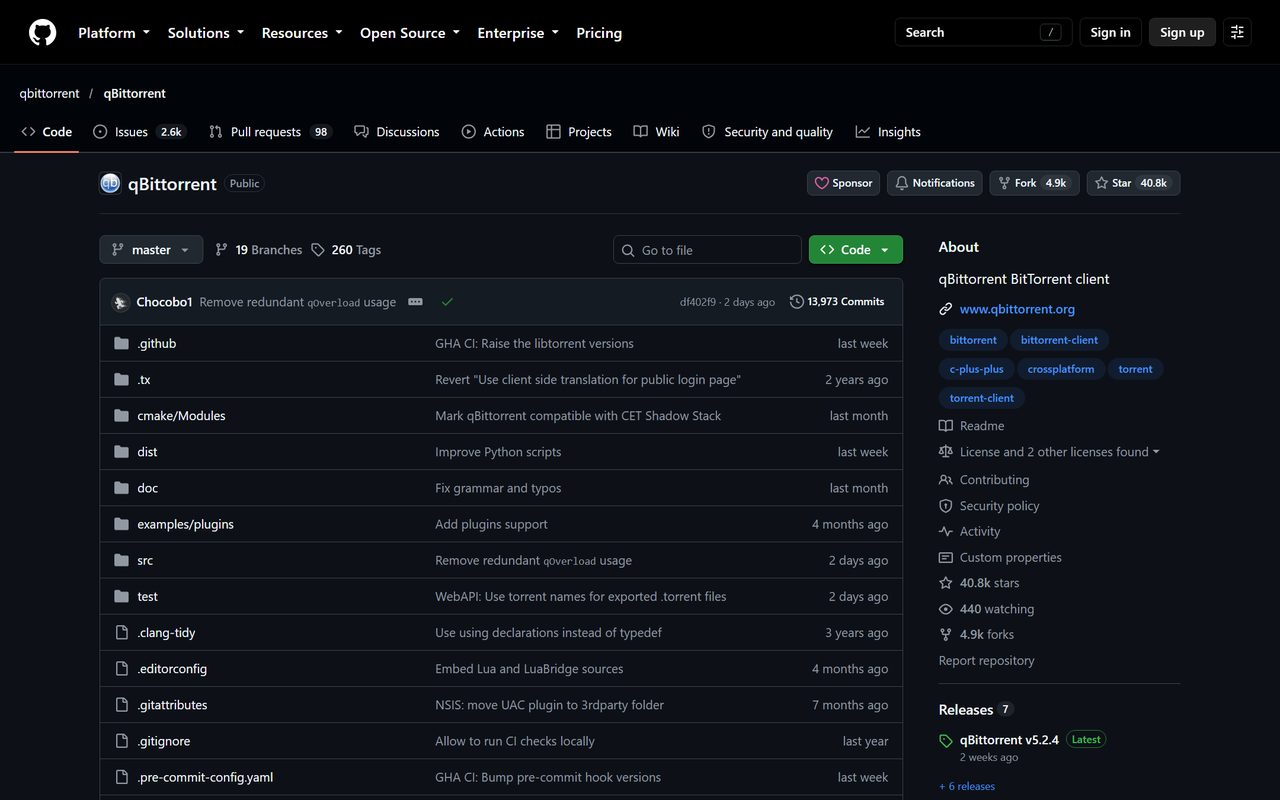1280x800 pixels.
Task: Click the Activity pulse icon
Action: point(946,532)
